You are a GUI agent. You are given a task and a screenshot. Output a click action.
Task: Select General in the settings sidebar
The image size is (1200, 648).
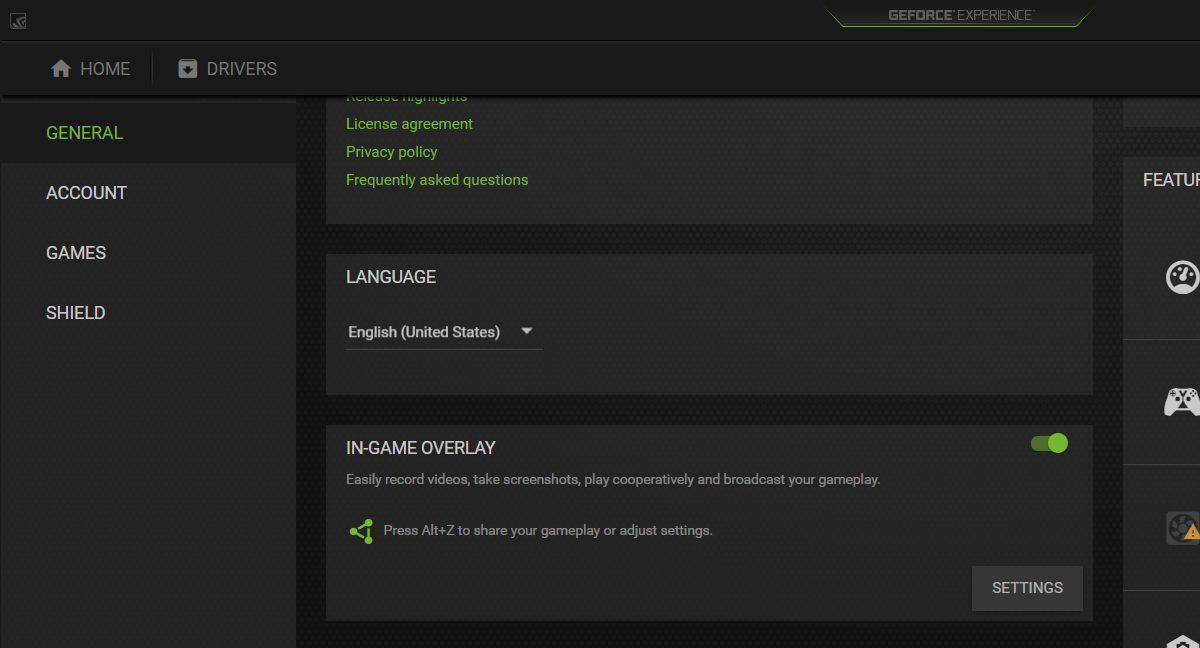[x=148, y=133]
